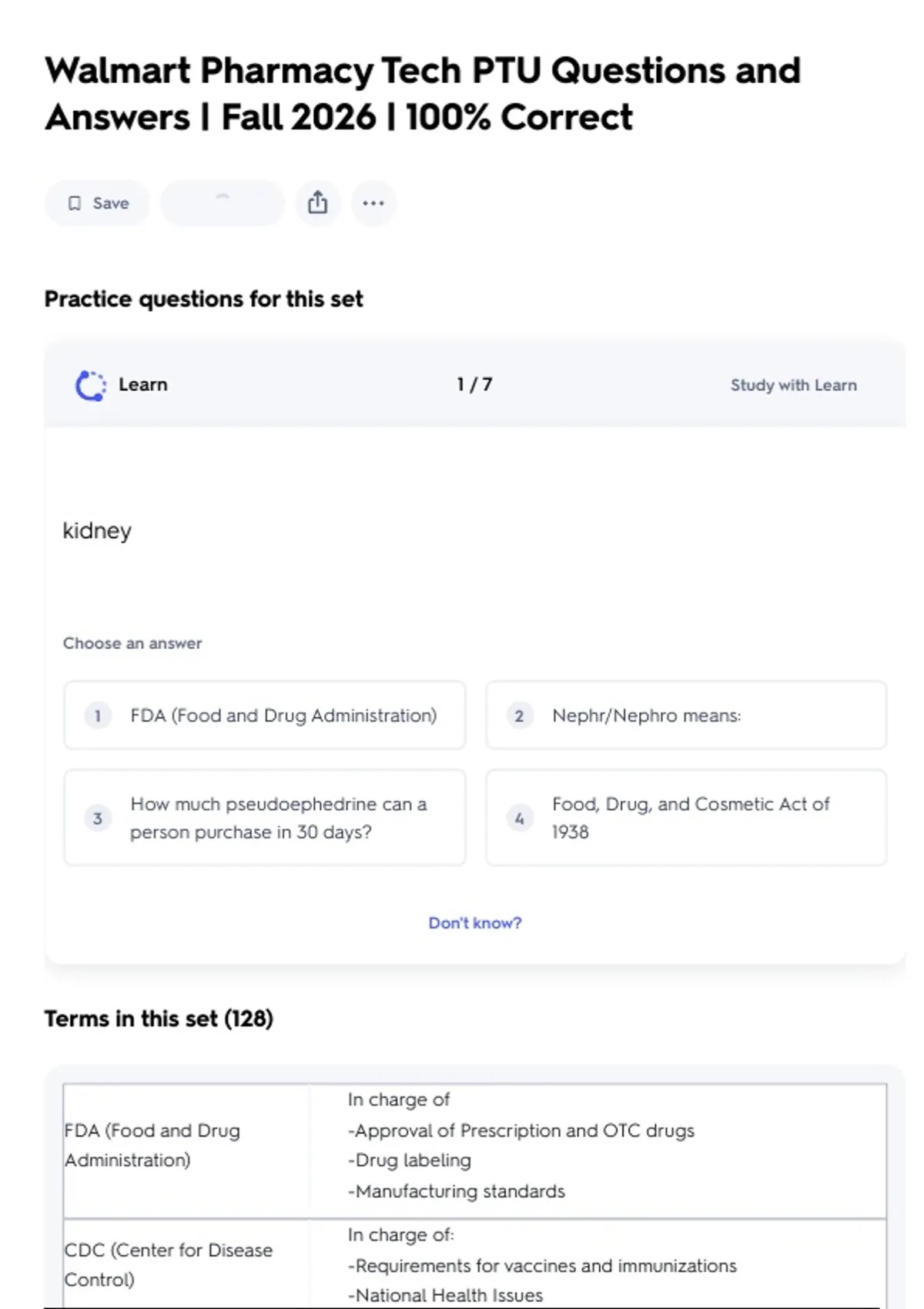
Task: Select answer 1 FDA option
Action: click(x=265, y=715)
